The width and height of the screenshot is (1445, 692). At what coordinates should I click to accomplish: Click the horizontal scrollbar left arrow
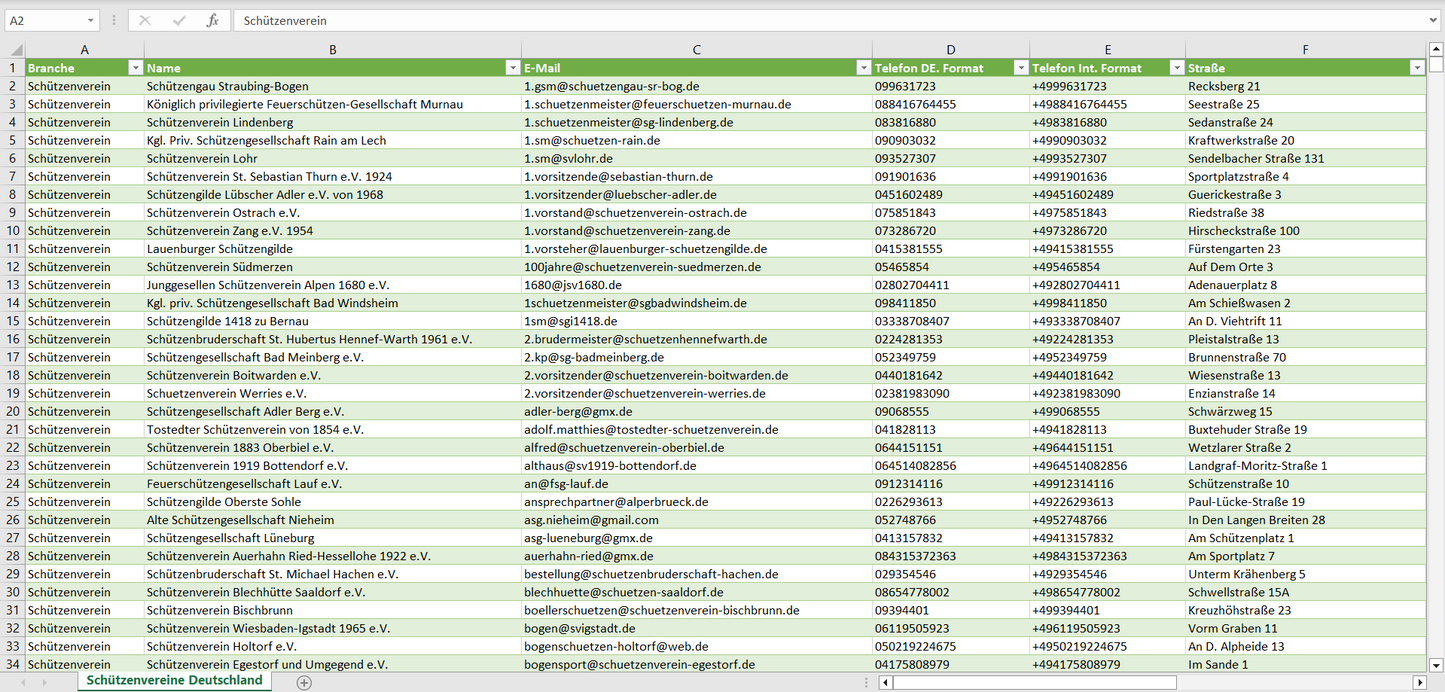tap(885, 682)
